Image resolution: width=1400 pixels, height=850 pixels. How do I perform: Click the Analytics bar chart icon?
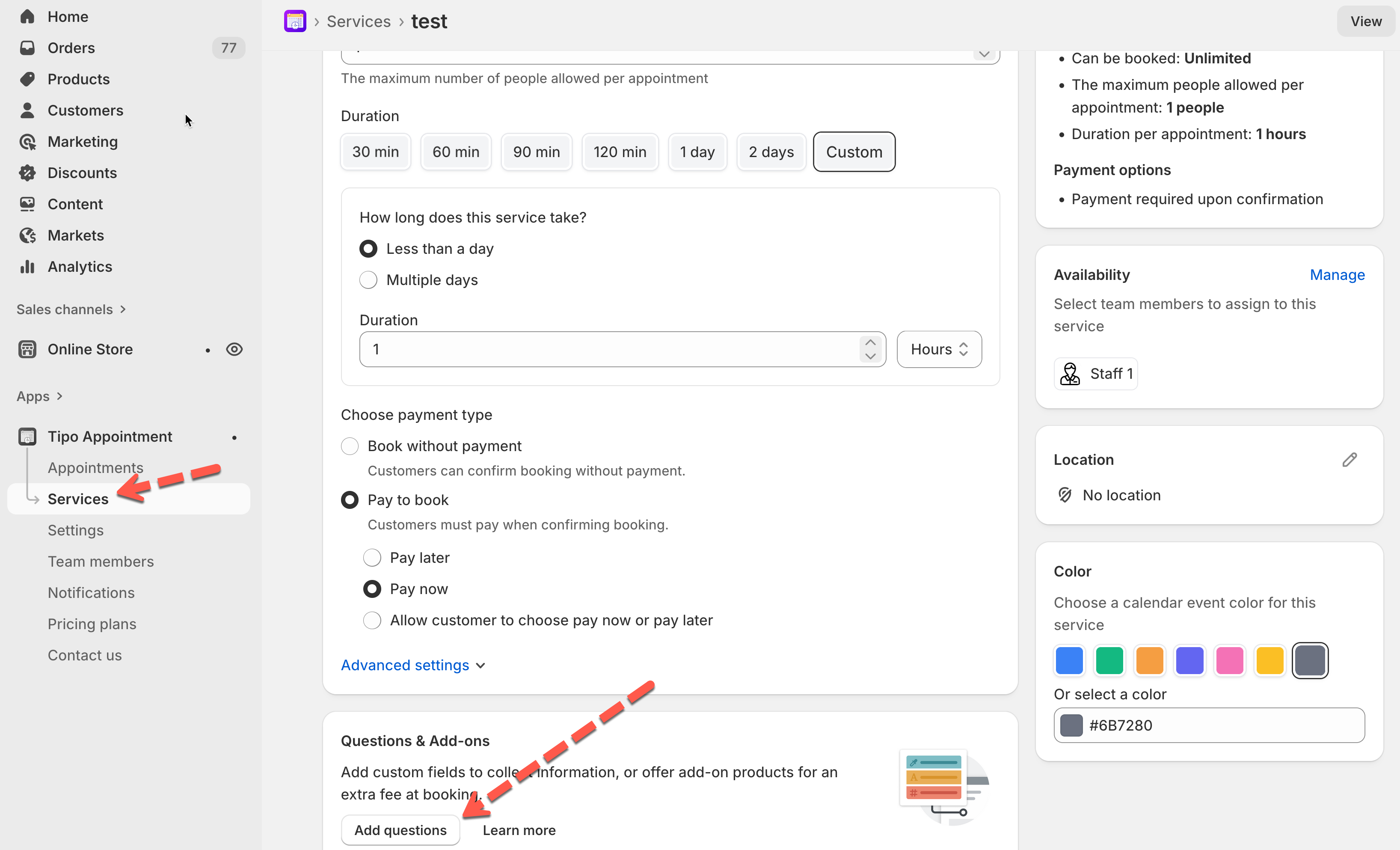tap(27, 267)
